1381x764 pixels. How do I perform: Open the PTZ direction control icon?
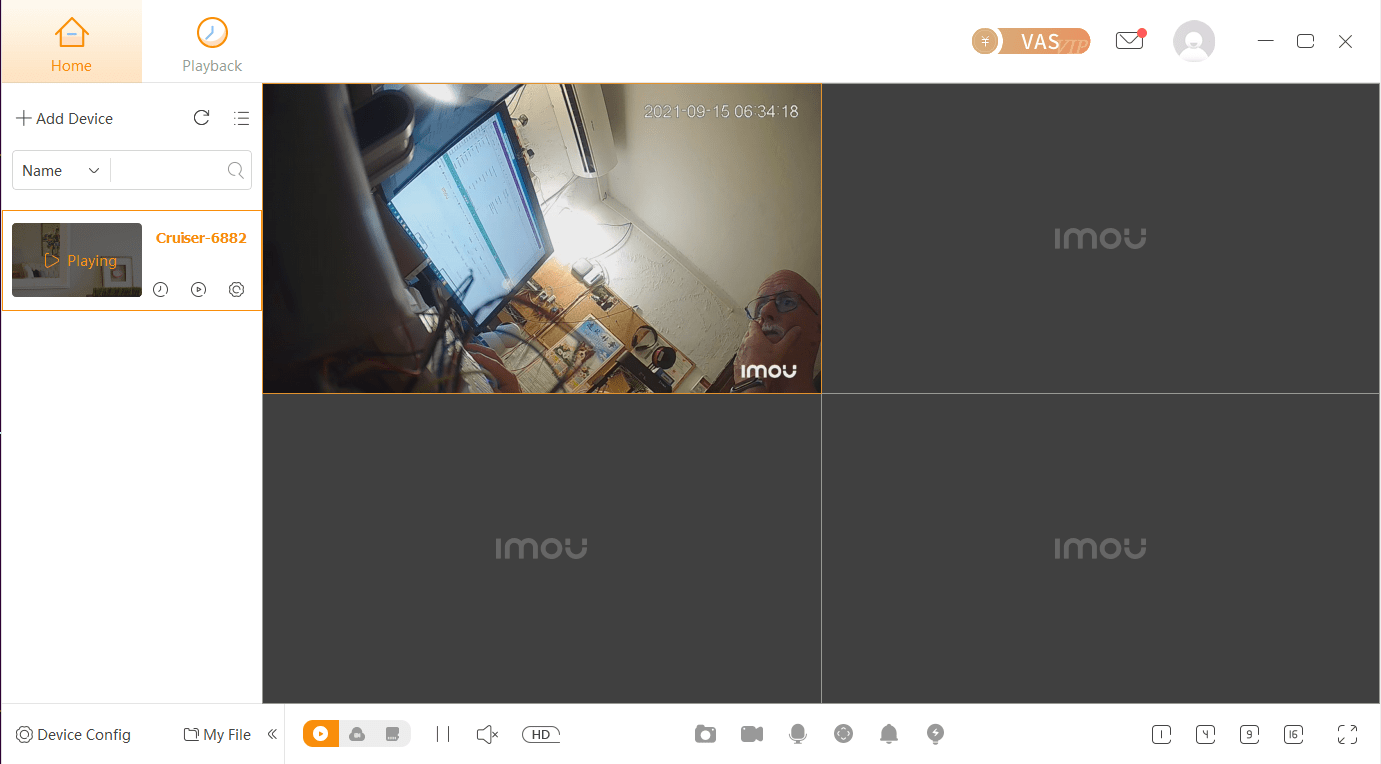pos(843,734)
